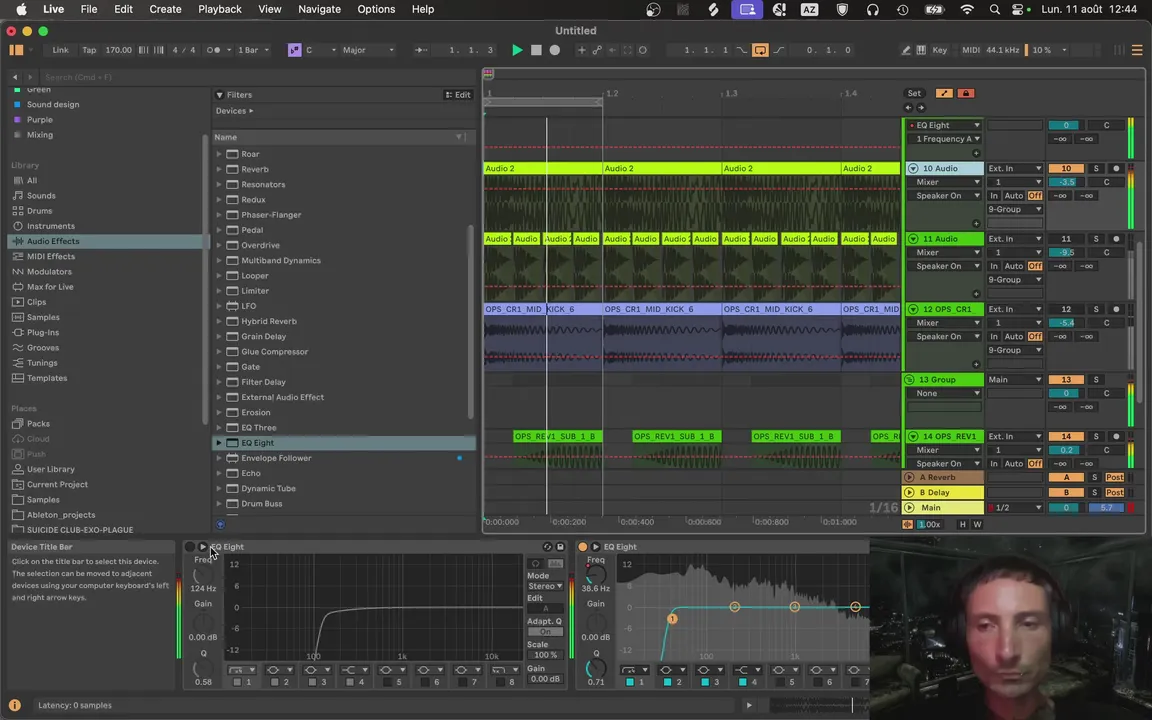Click the Hot-Swap icon on first EQ Eight
The width and height of the screenshot is (1152, 720).
click(547, 547)
